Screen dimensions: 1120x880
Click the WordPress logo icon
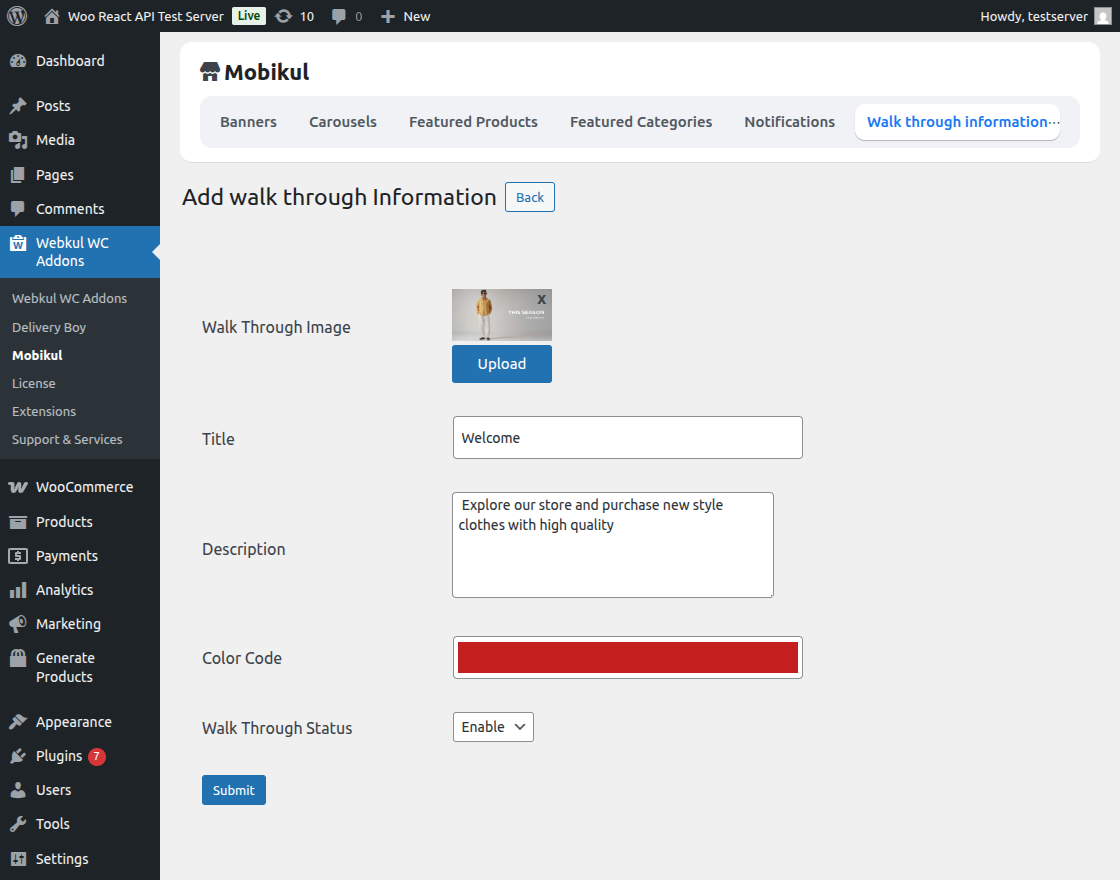17,16
